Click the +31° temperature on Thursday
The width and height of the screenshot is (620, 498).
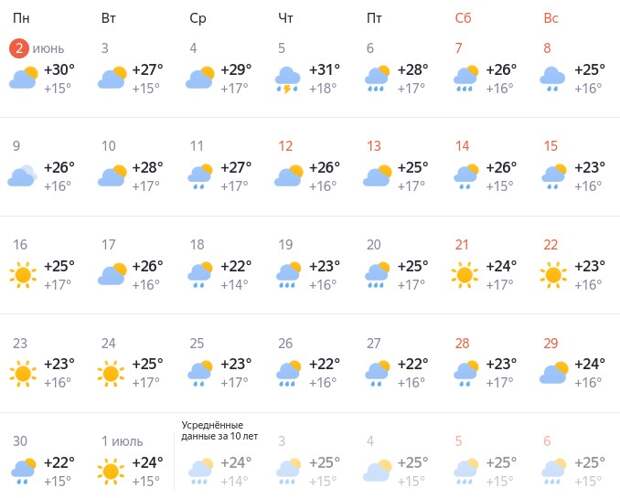[324, 70]
